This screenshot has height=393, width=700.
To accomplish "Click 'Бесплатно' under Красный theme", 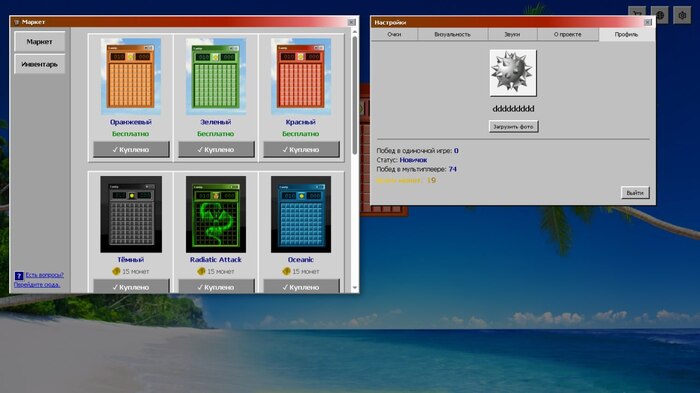I will coord(300,134).
